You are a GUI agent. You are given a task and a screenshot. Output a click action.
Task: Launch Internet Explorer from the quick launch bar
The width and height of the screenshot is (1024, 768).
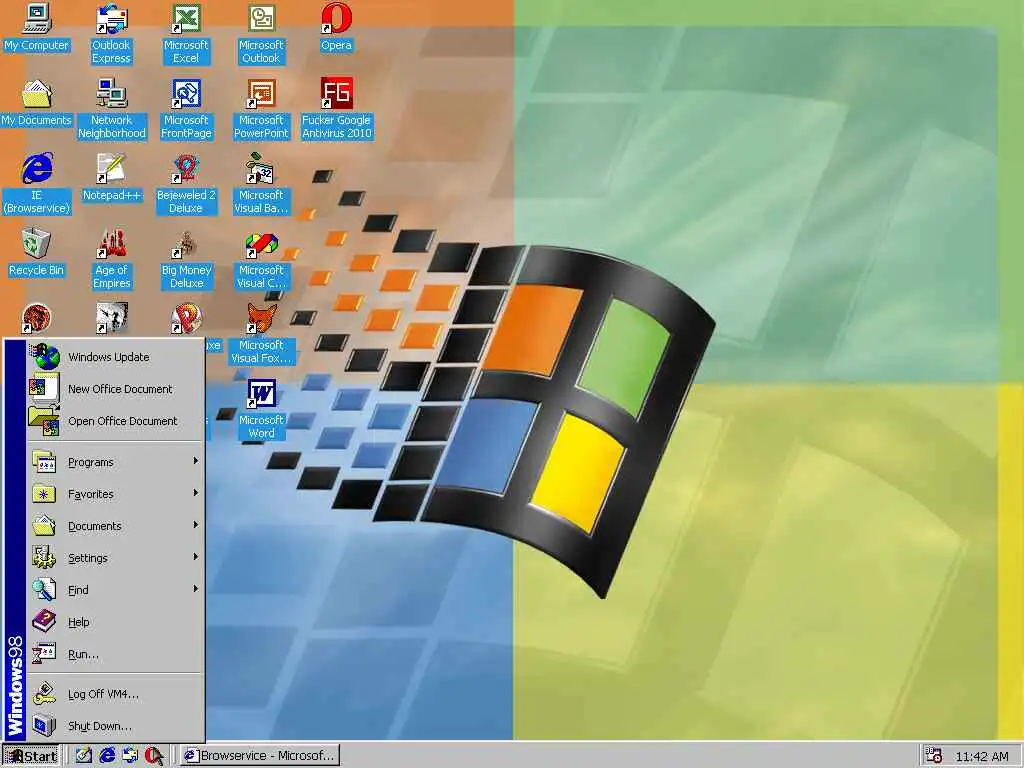(x=106, y=756)
